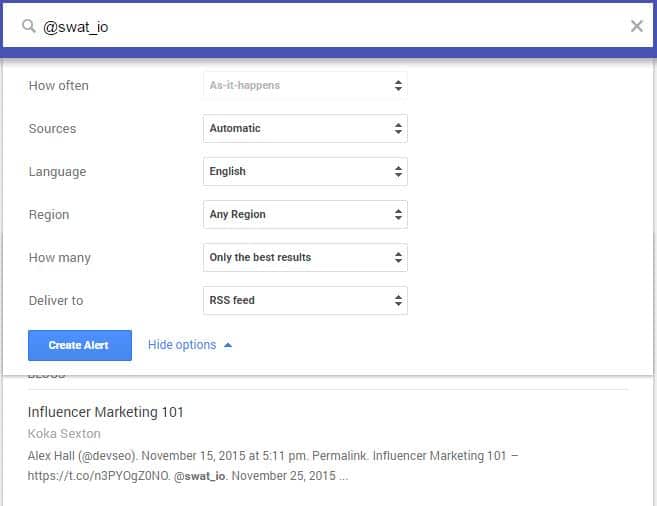Click the Koka Sexton source name
The height and width of the screenshot is (506, 657).
point(64,434)
